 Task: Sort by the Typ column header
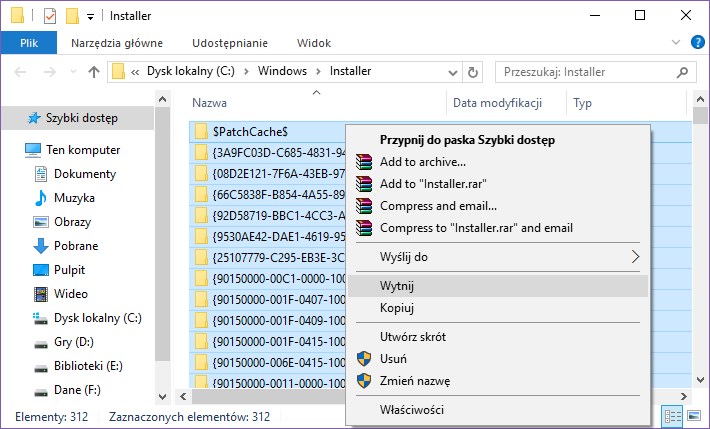pos(582,103)
